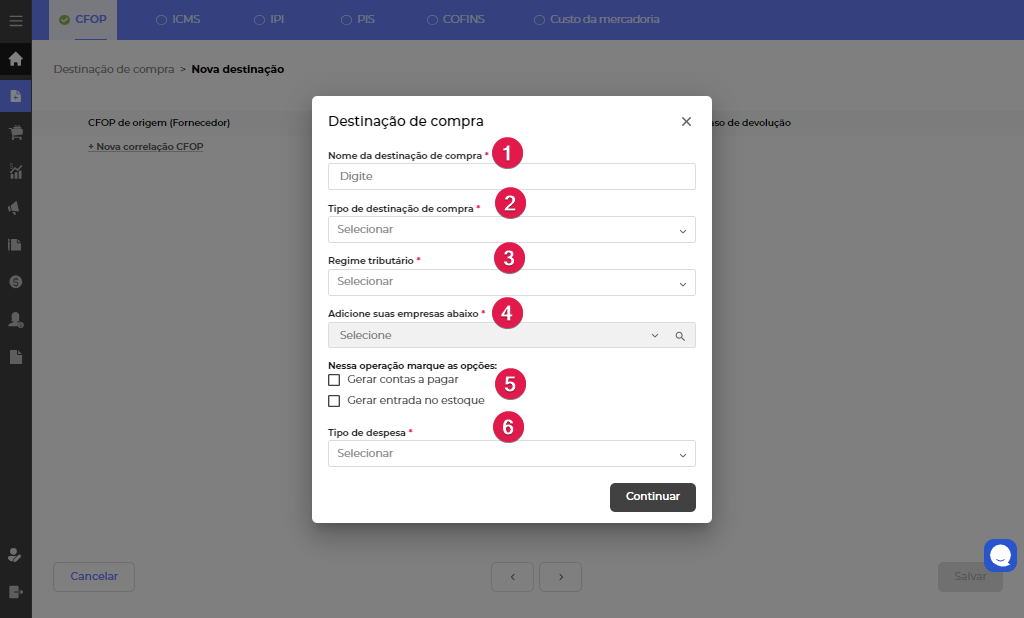Open the hamburger menu in sidebar

click(x=15, y=20)
